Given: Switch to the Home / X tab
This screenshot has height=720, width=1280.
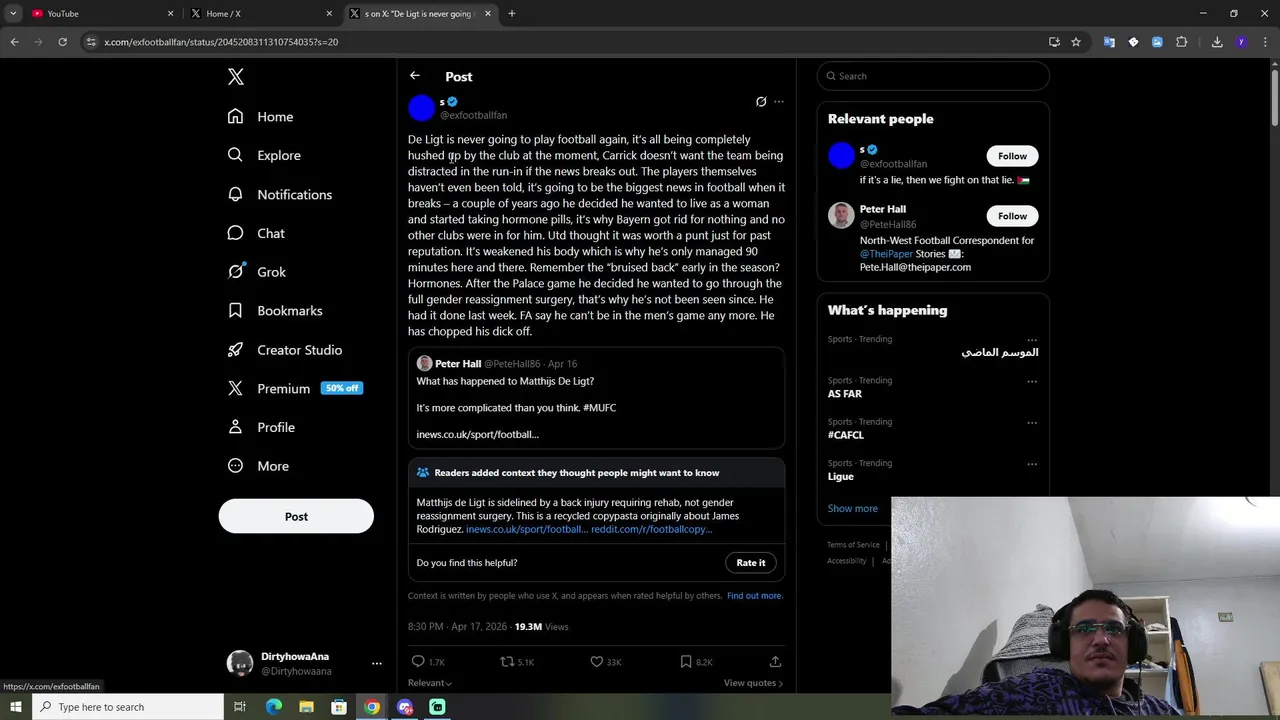Looking at the screenshot, I should [260, 13].
